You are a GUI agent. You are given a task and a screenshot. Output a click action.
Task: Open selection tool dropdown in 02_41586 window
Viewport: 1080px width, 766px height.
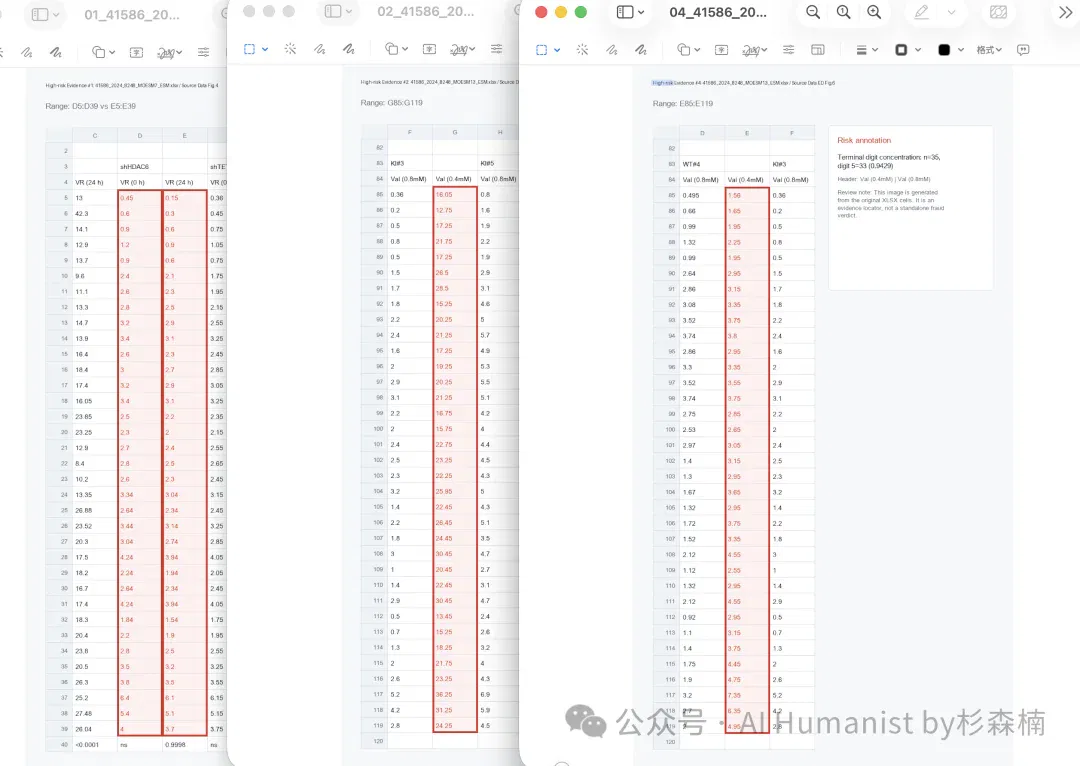coord(265,49)
